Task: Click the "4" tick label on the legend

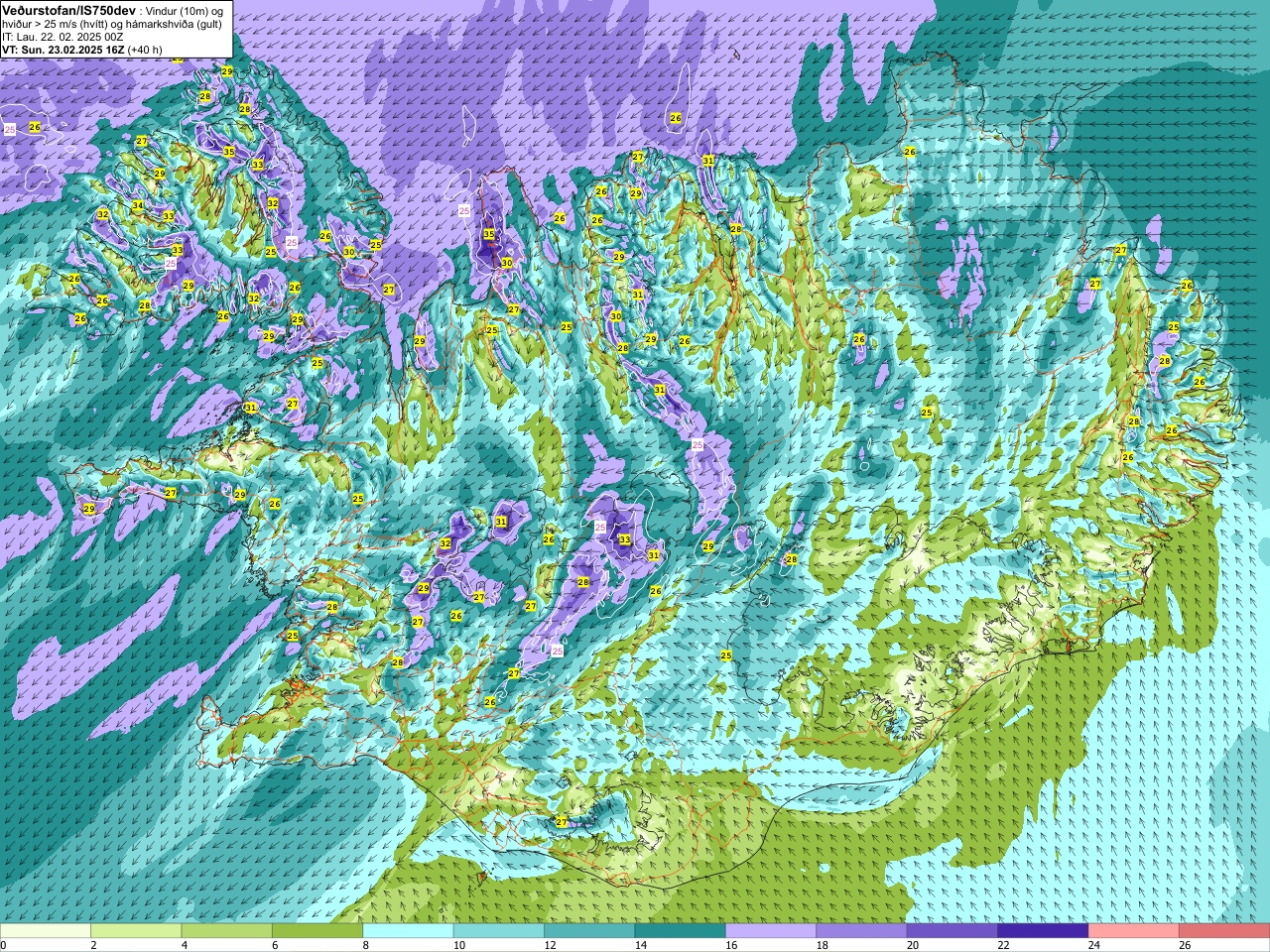Action: pos(185,945)
